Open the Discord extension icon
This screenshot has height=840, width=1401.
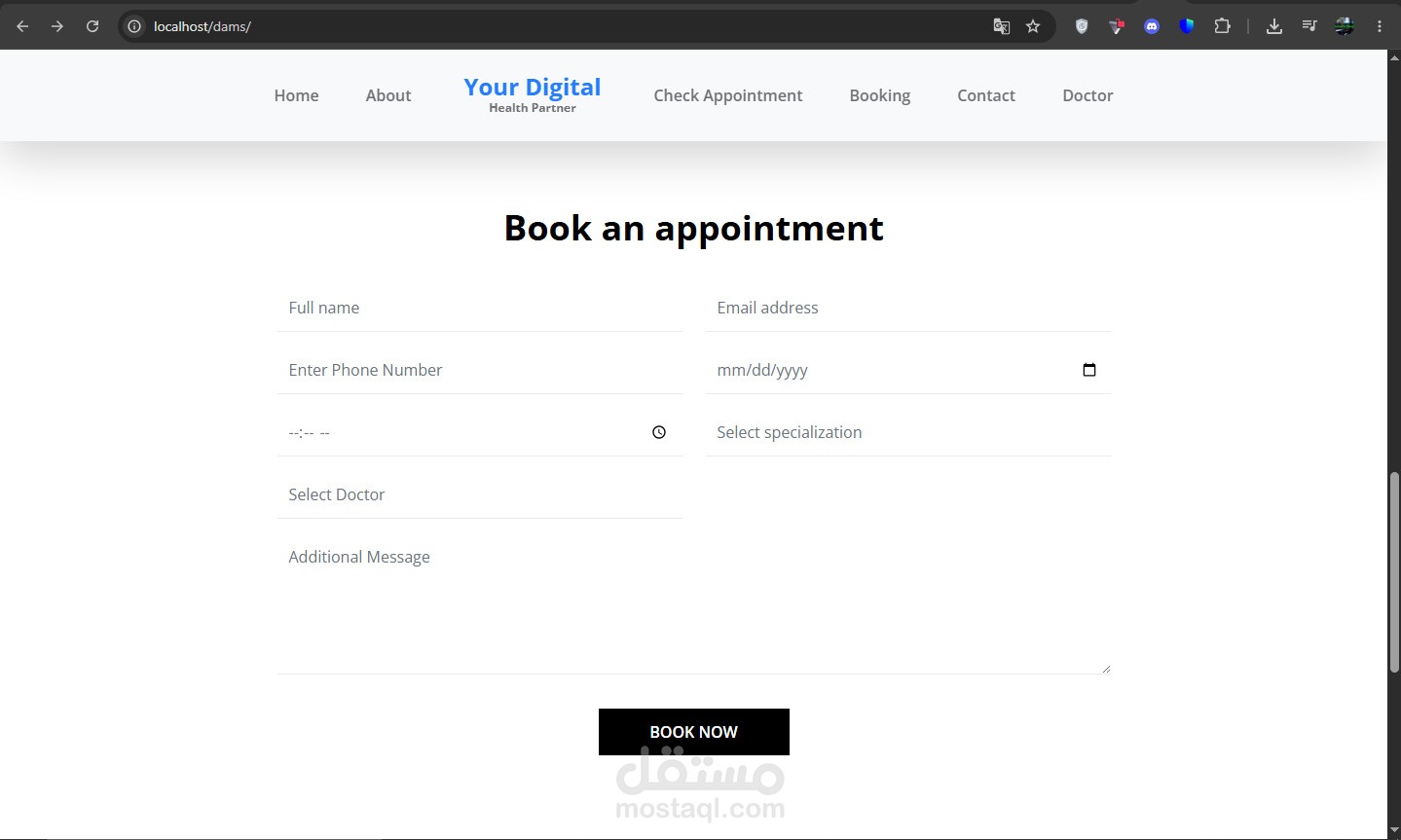(1152, 26)
